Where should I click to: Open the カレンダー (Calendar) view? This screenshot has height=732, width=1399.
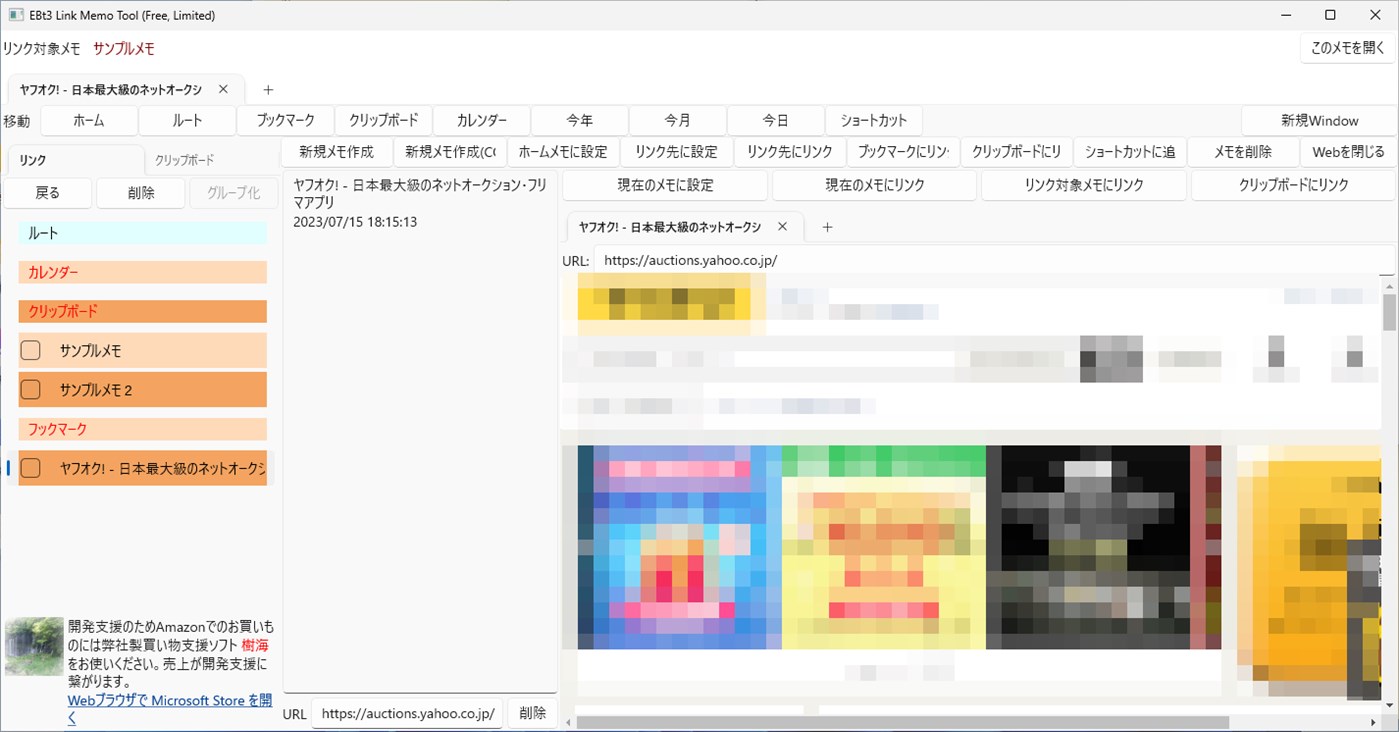(x=481, y=120)
